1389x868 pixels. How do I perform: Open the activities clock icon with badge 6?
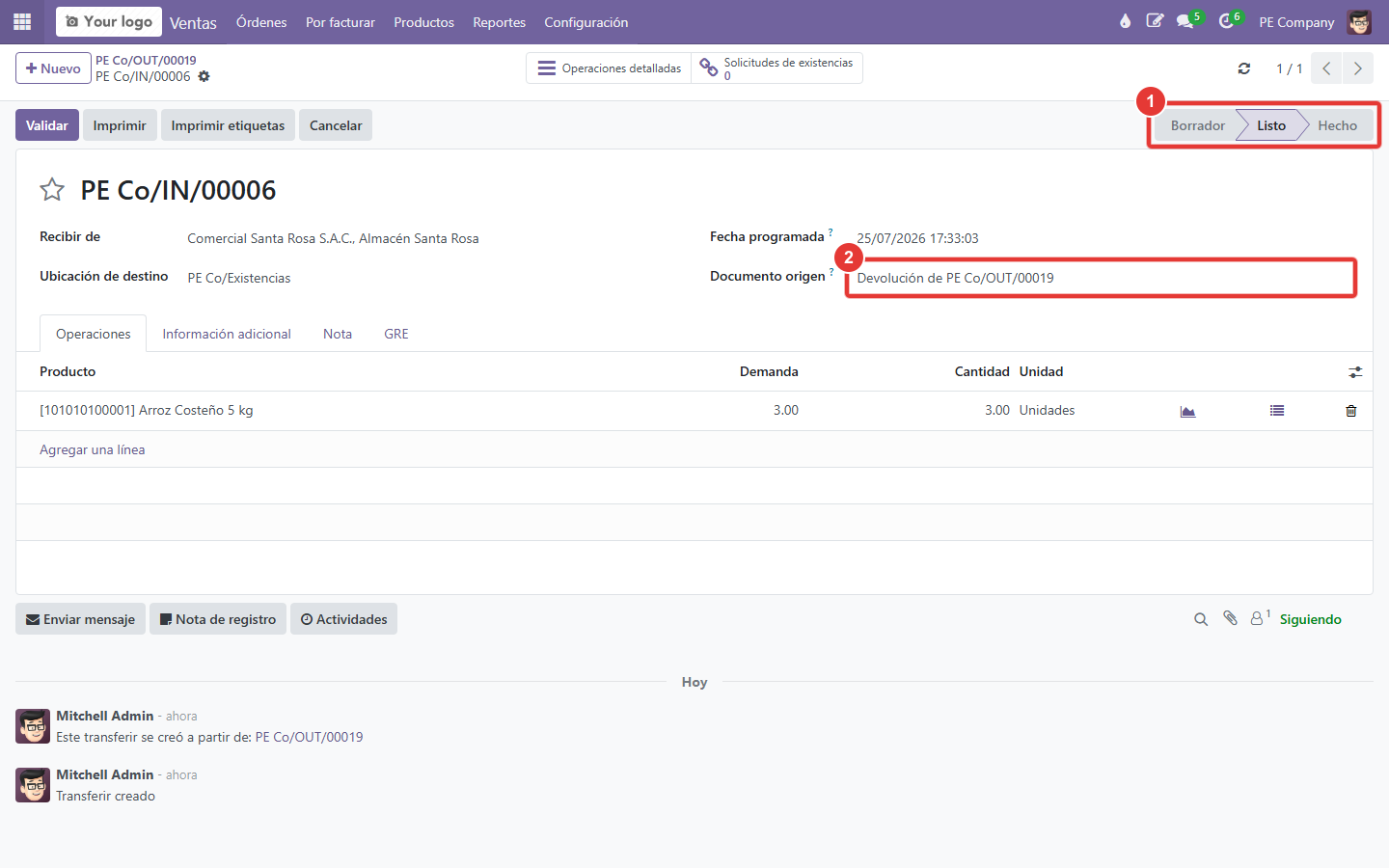1227,21
